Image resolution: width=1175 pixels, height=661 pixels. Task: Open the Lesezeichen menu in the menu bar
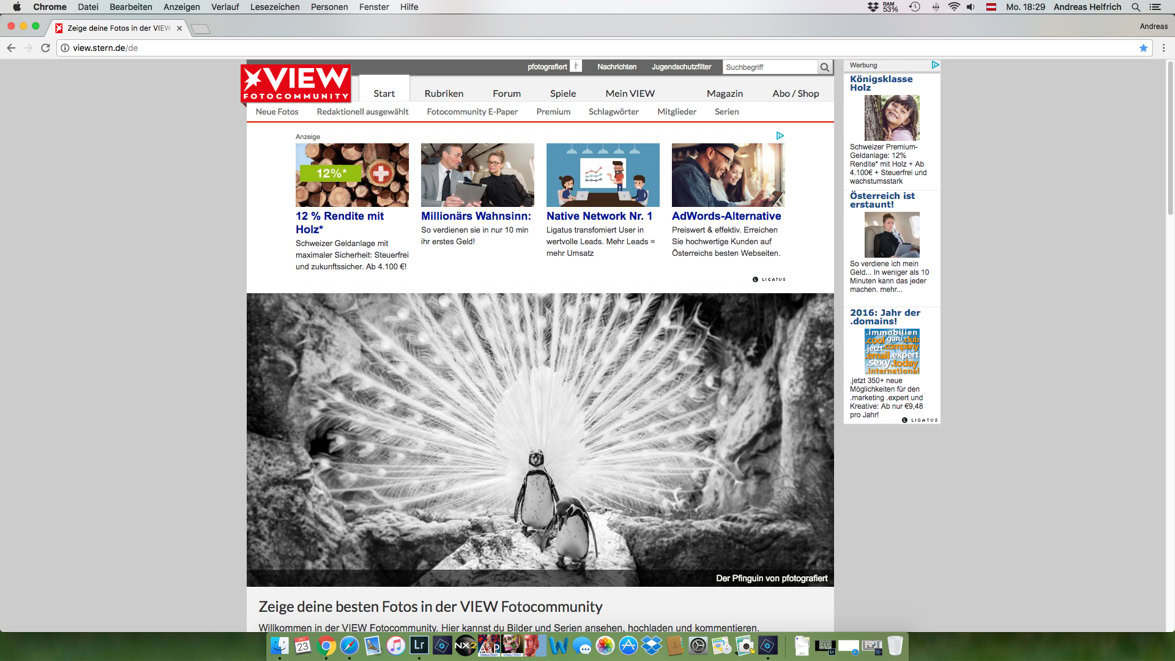(274, 7)
